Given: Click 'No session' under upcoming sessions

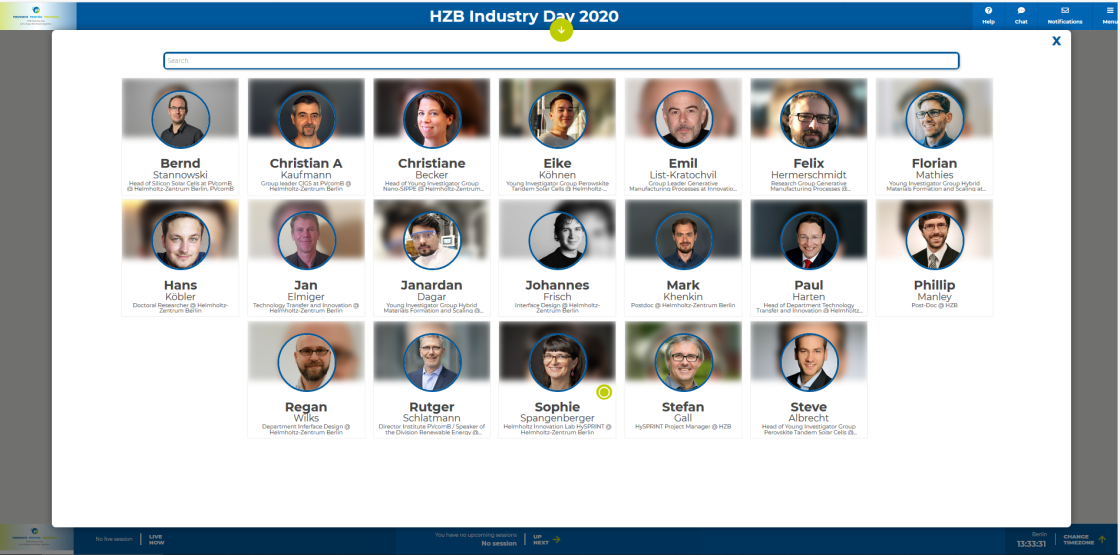Looking at the screenshot, I should (499, 544).
